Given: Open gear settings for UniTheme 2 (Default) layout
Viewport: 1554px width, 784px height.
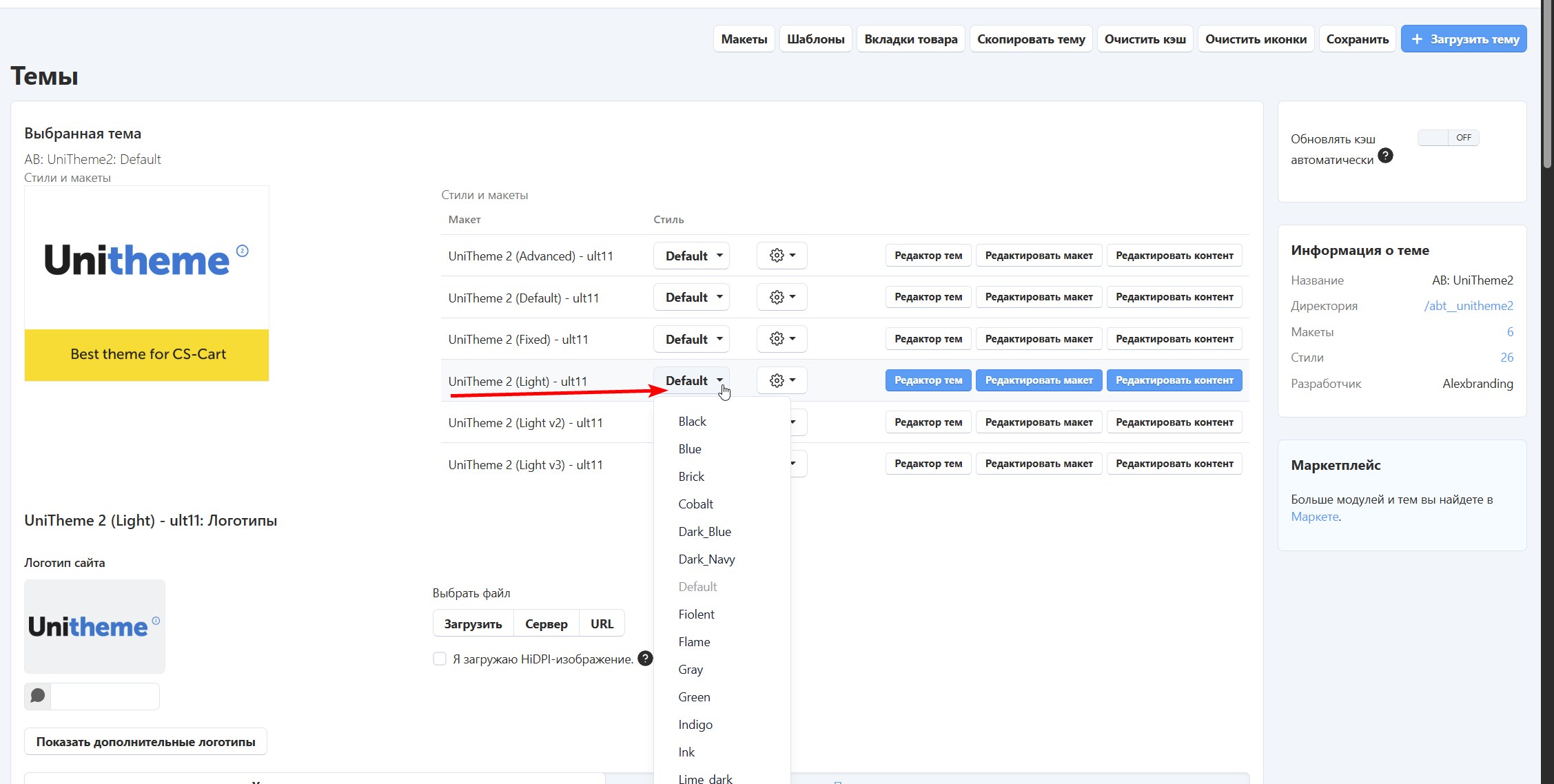Looking at the screenshot, I should coord(781,297).
